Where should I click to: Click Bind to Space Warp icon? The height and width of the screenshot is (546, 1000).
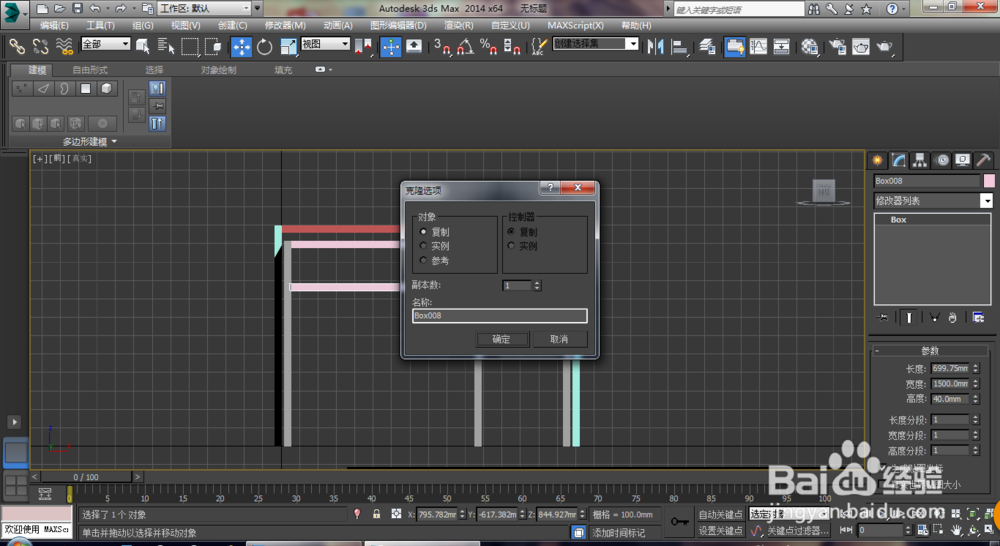64,46
